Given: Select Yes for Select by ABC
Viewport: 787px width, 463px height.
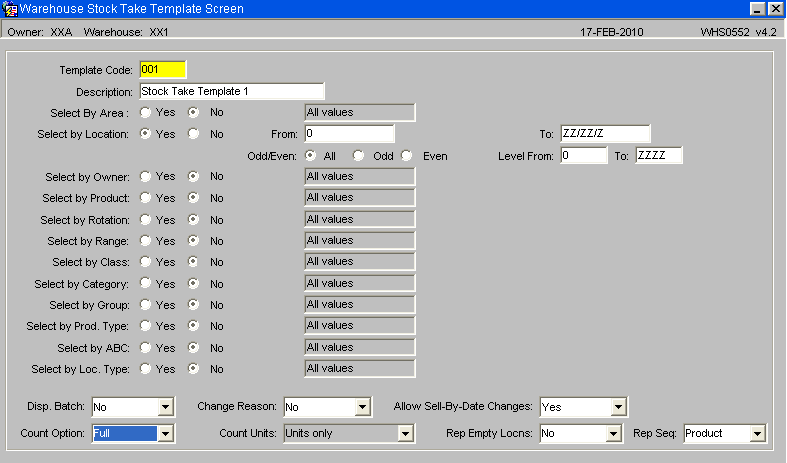Looking at the screenshot, I should [x=146, y=348].
